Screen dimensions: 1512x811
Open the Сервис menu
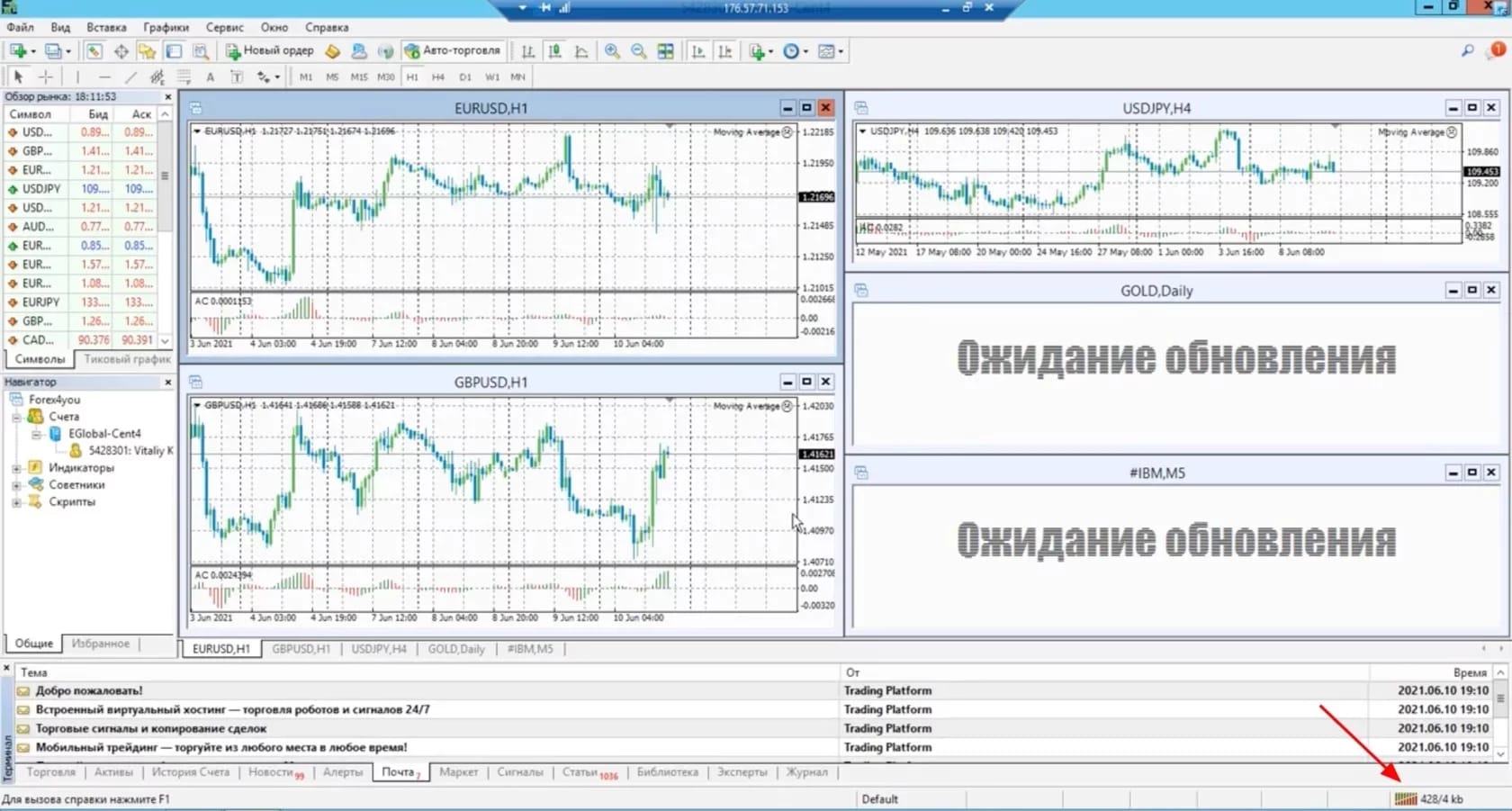tap(225, 28)
